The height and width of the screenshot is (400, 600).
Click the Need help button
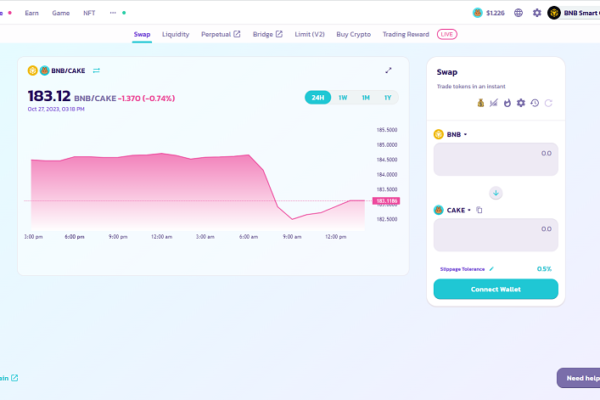(579, 378)
